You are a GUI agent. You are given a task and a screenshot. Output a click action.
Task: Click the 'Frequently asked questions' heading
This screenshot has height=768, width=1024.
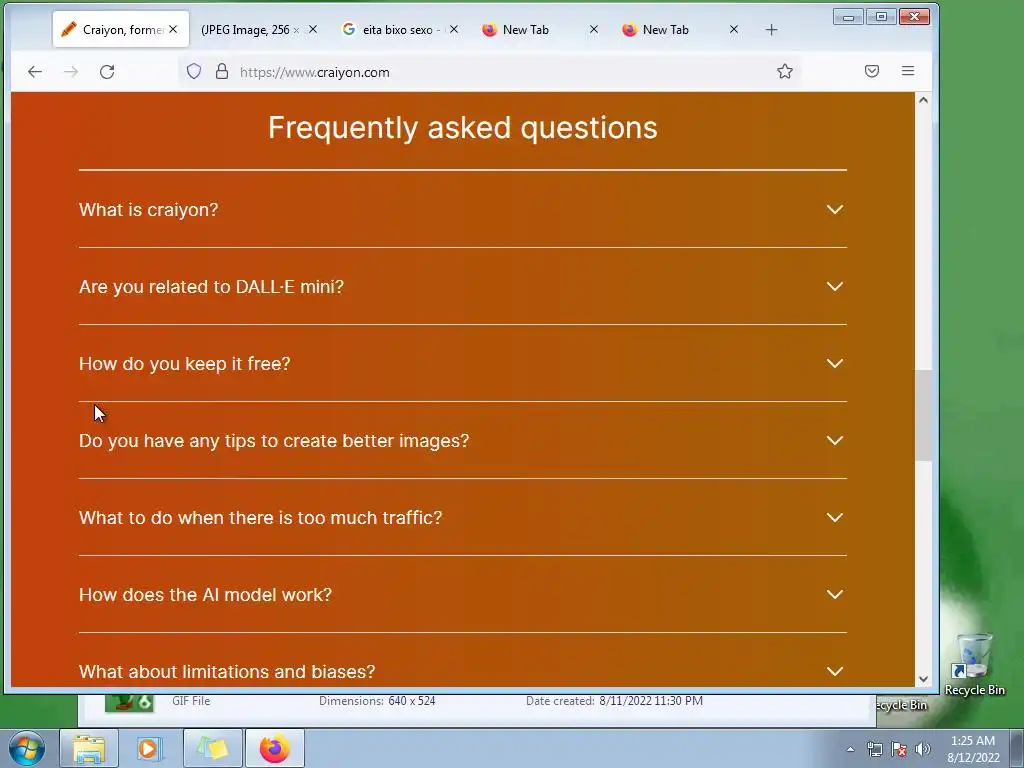(462, 128)
